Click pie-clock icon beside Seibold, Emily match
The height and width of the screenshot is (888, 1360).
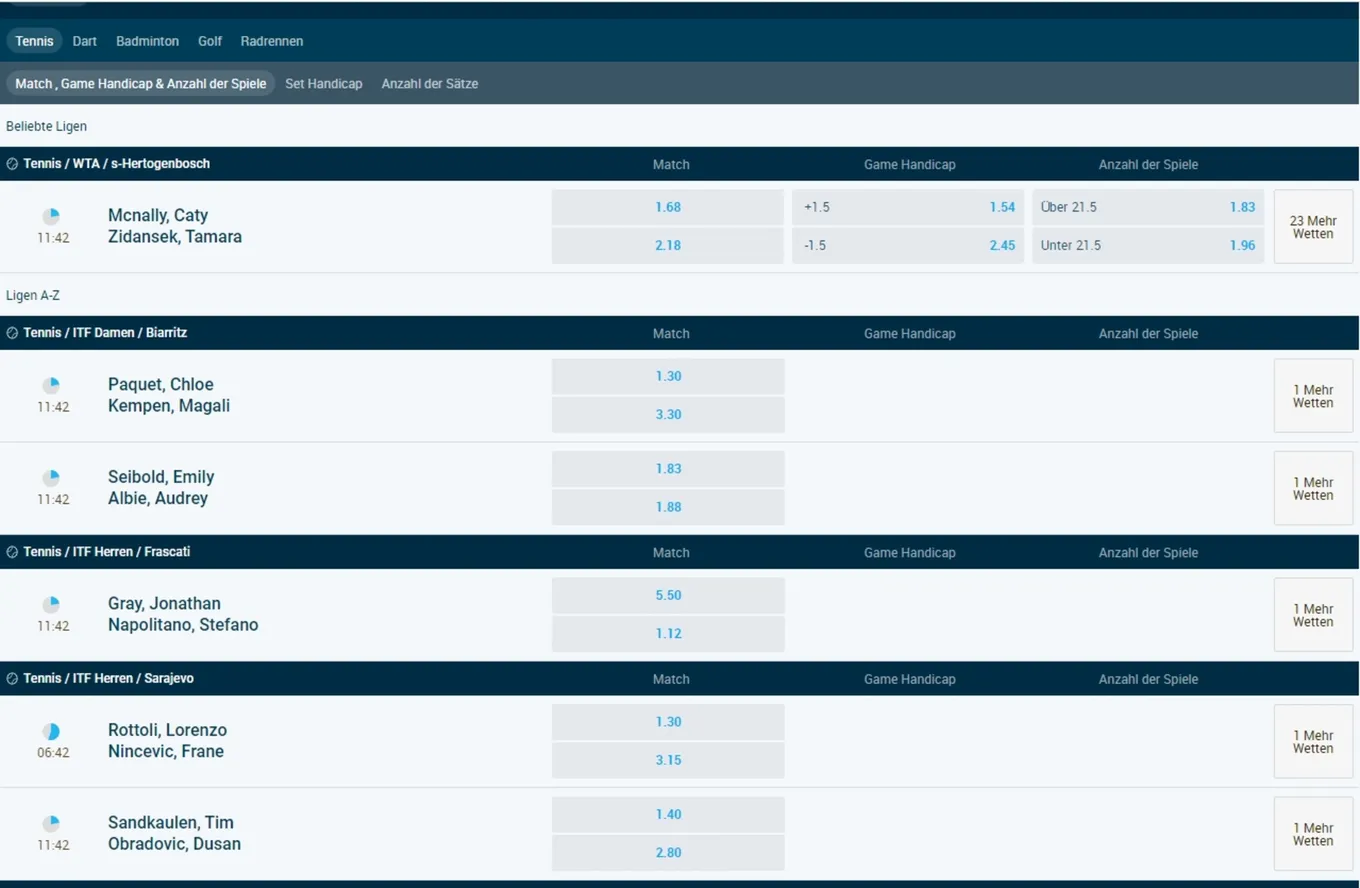coord(51,478)
